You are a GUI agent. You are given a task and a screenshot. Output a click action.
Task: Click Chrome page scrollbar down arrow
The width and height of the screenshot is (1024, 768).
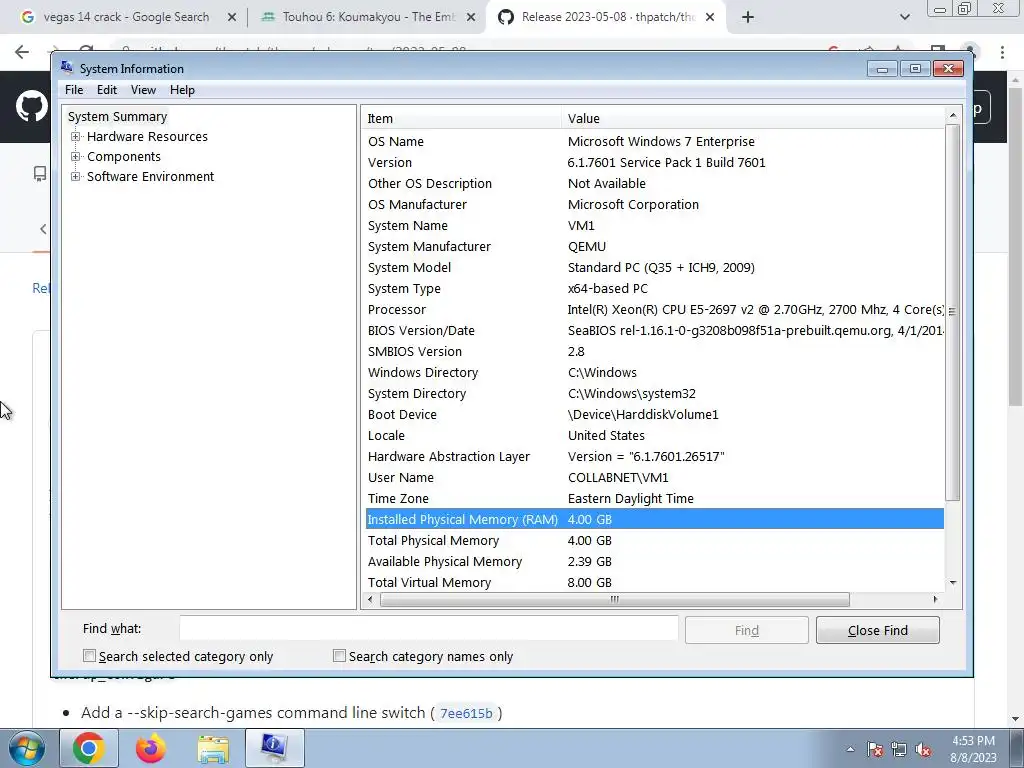tap(1016, 719)
